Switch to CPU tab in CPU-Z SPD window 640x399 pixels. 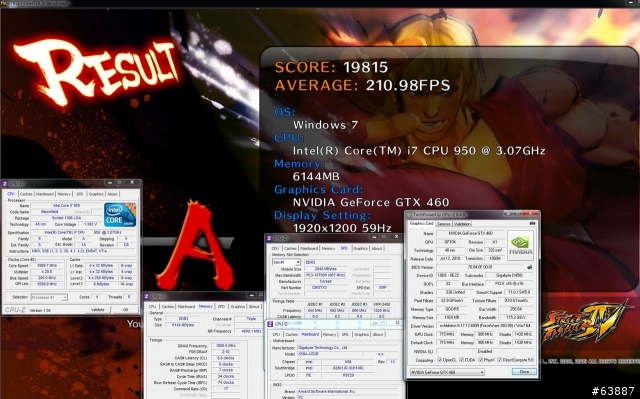coord(276,248)
